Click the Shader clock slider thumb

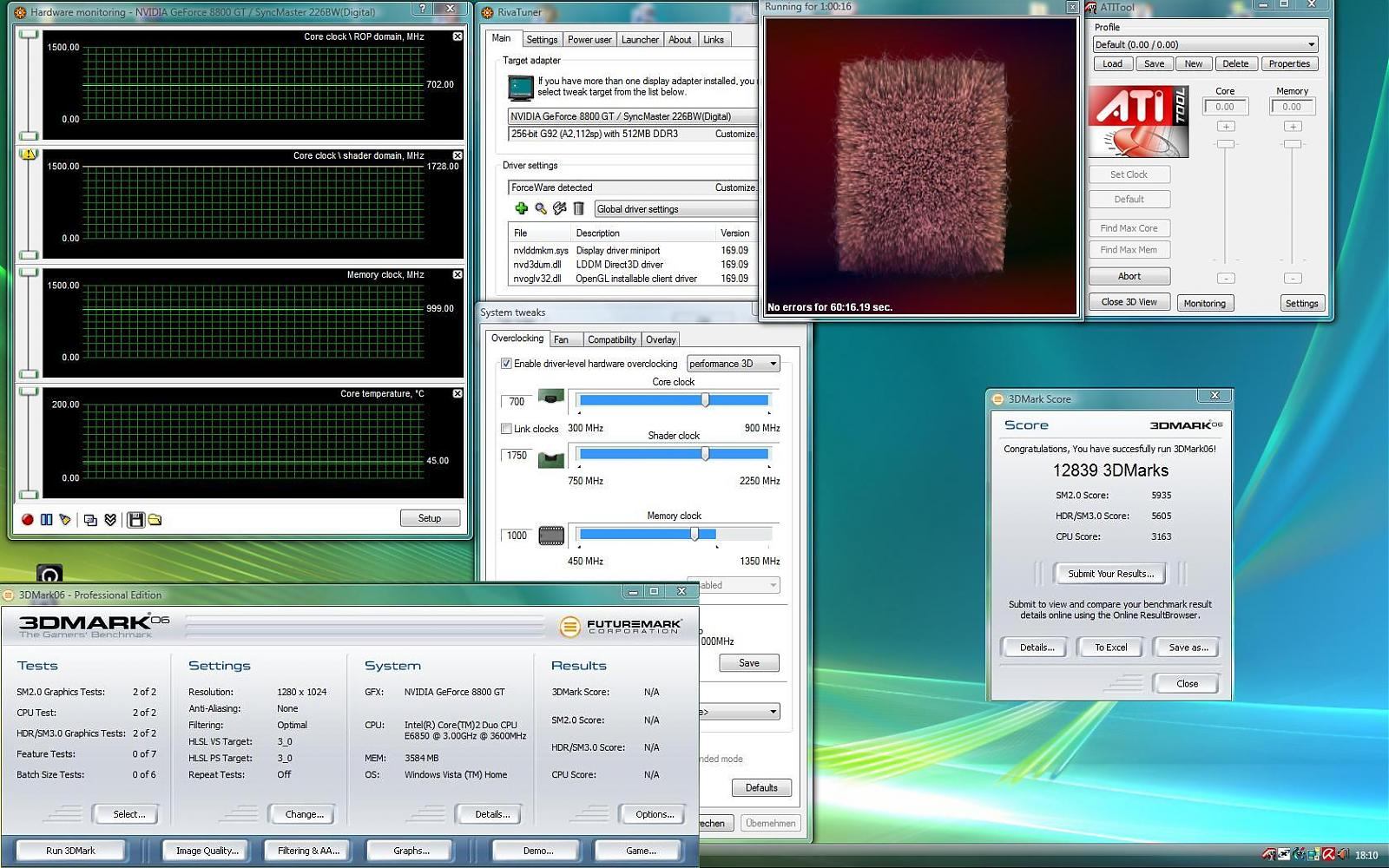point(705,454)
